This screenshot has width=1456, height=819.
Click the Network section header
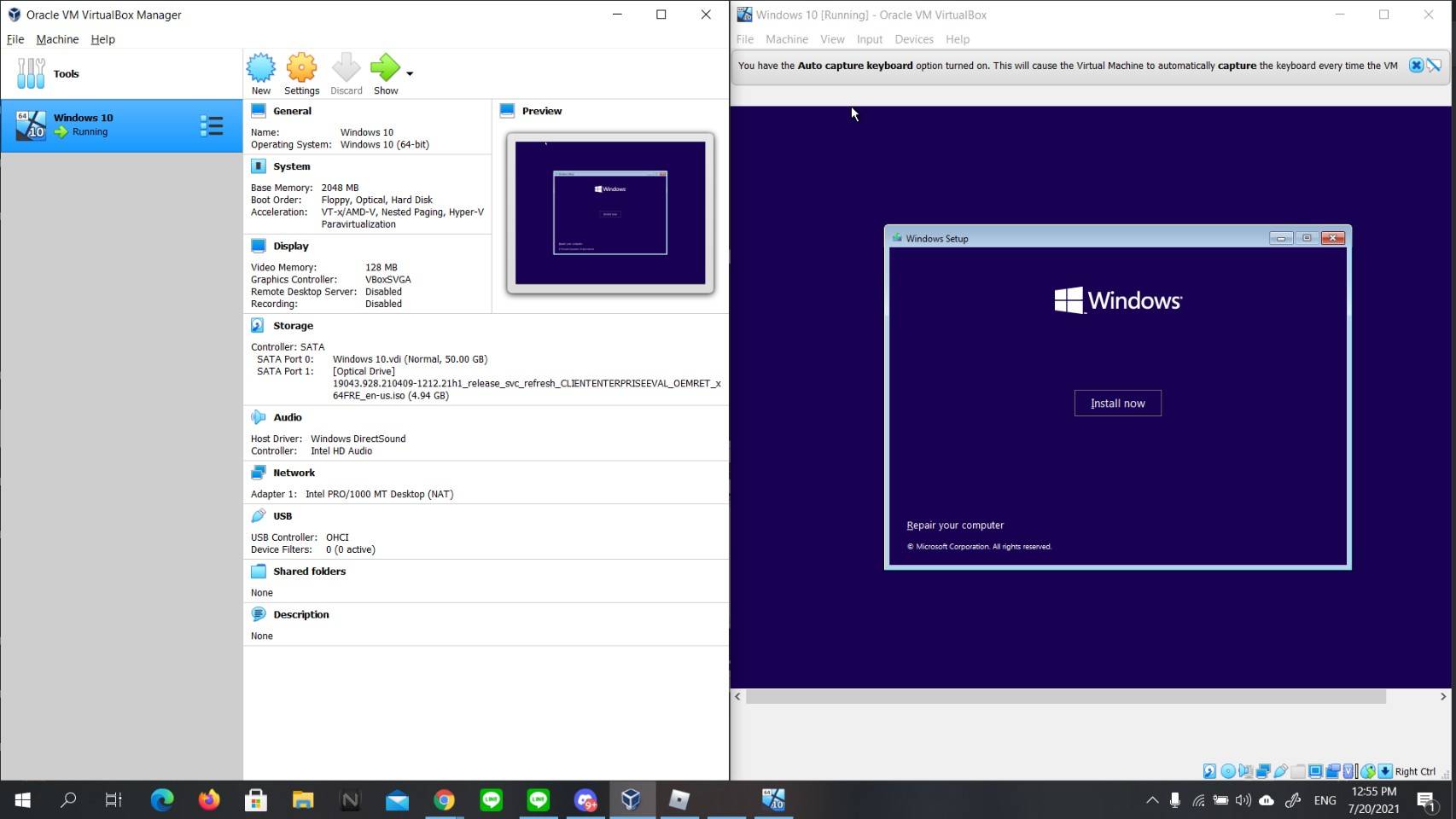pos(294,473)
